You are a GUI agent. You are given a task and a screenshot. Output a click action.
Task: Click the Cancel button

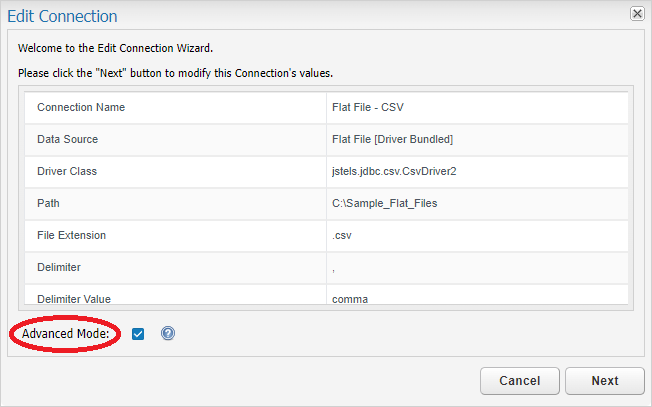520,381
